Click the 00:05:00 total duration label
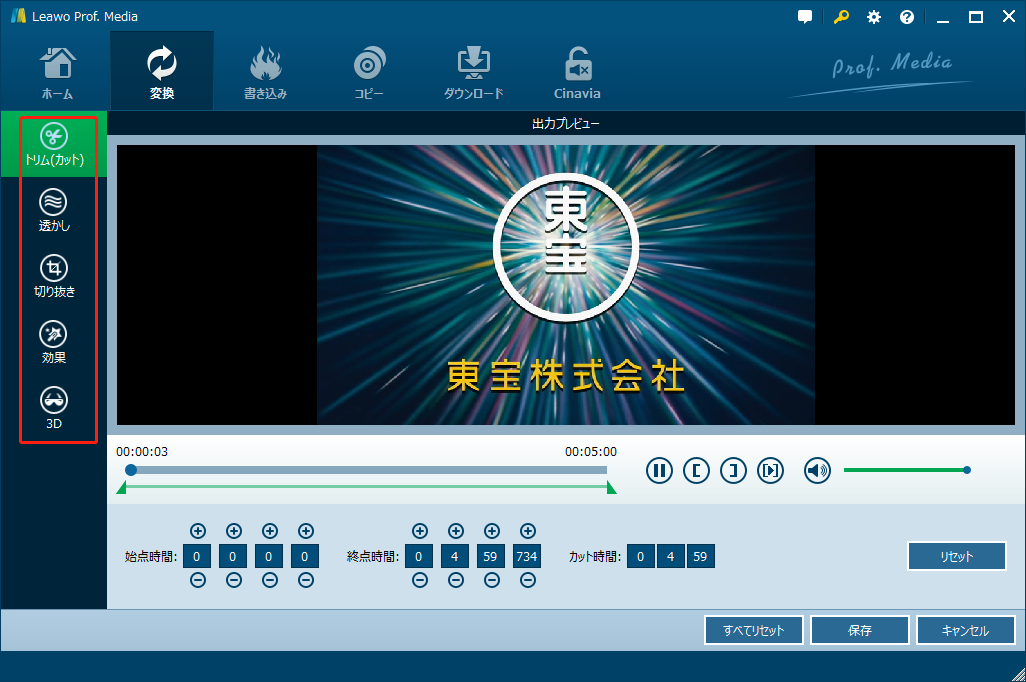The image size is (1026, 682). pos(591,452)
